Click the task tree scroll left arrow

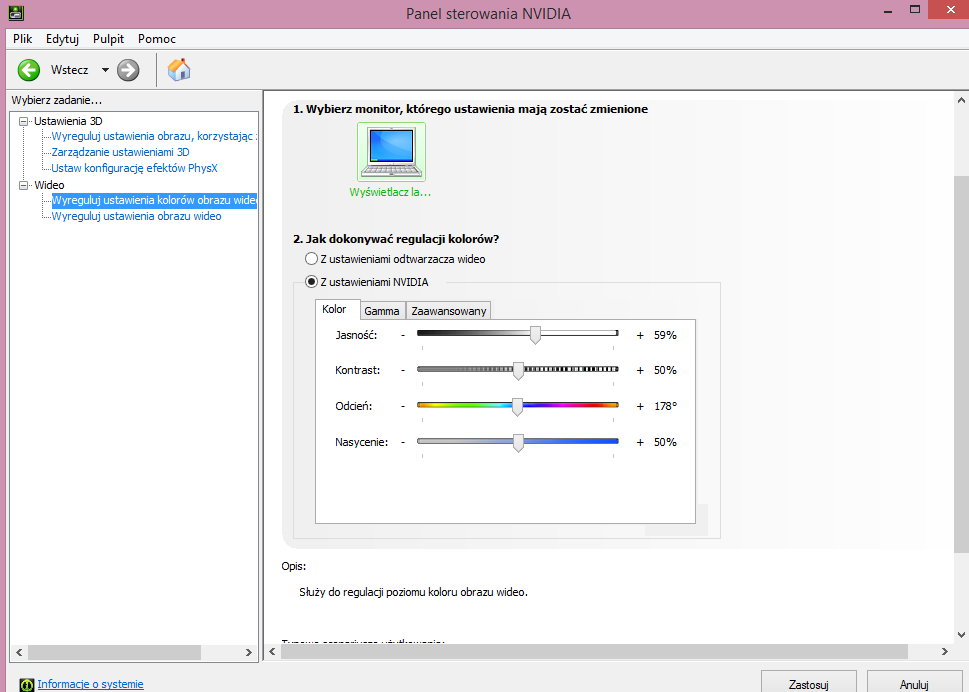tap(19, 652)
